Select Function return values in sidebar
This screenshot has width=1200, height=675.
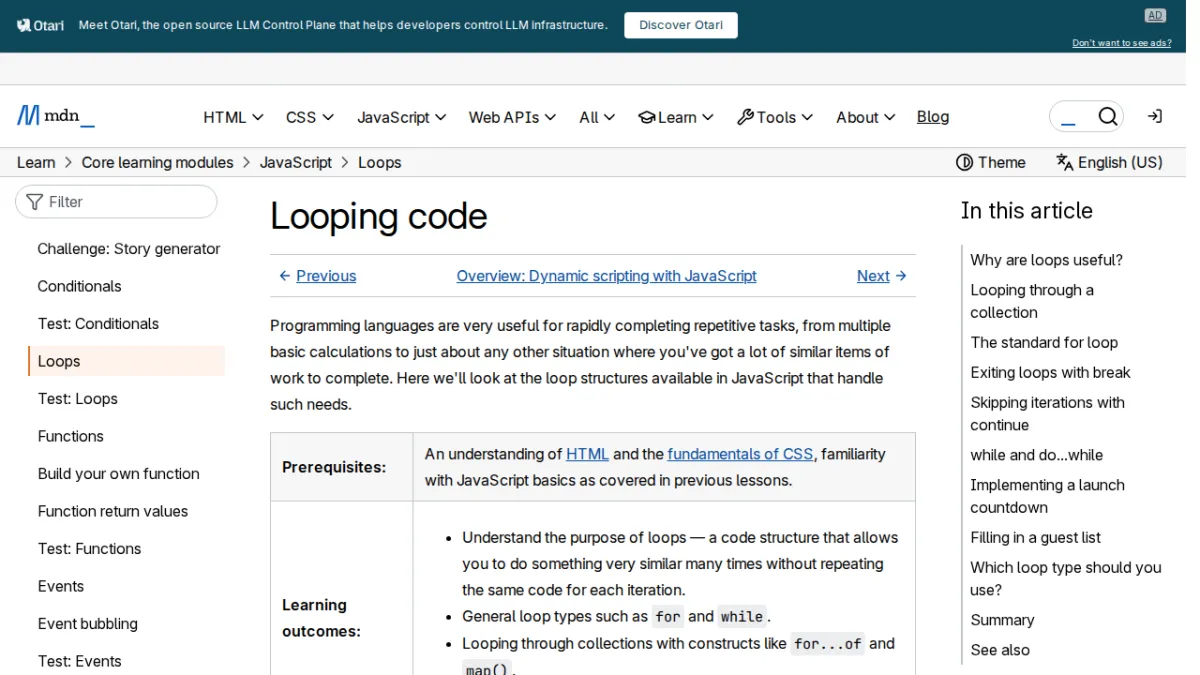(113, 511)
